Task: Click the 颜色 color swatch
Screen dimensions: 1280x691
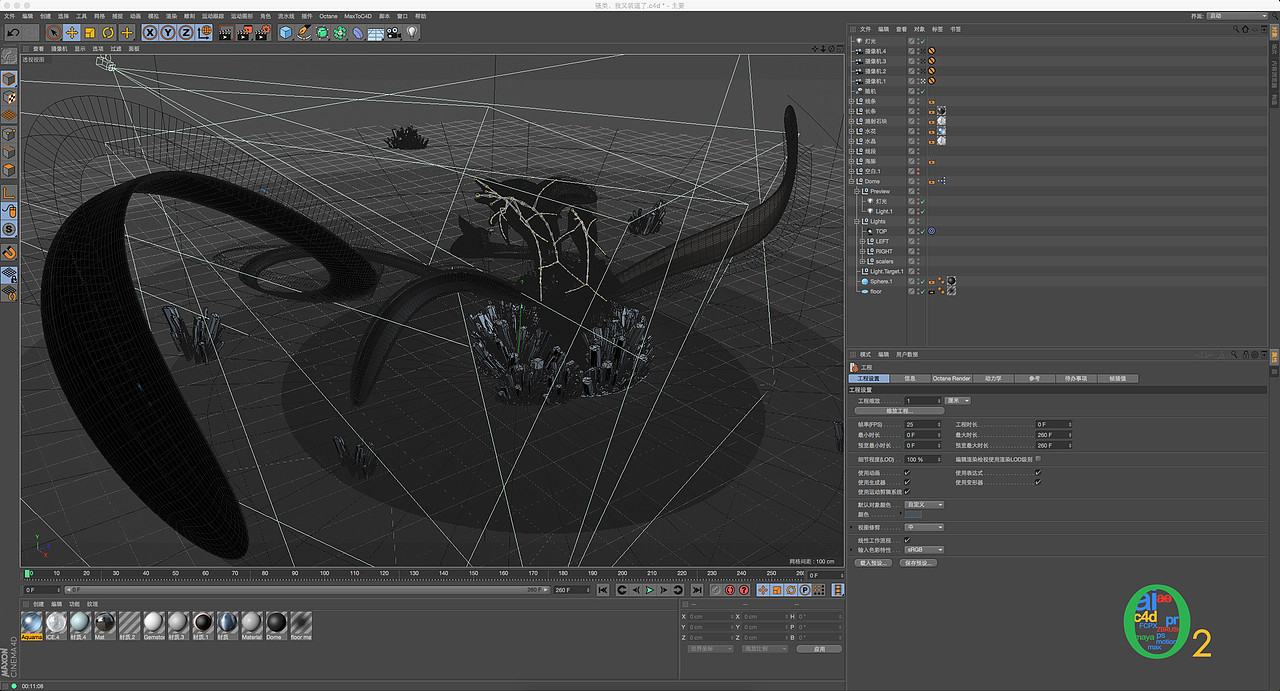Action: point(913,514)
